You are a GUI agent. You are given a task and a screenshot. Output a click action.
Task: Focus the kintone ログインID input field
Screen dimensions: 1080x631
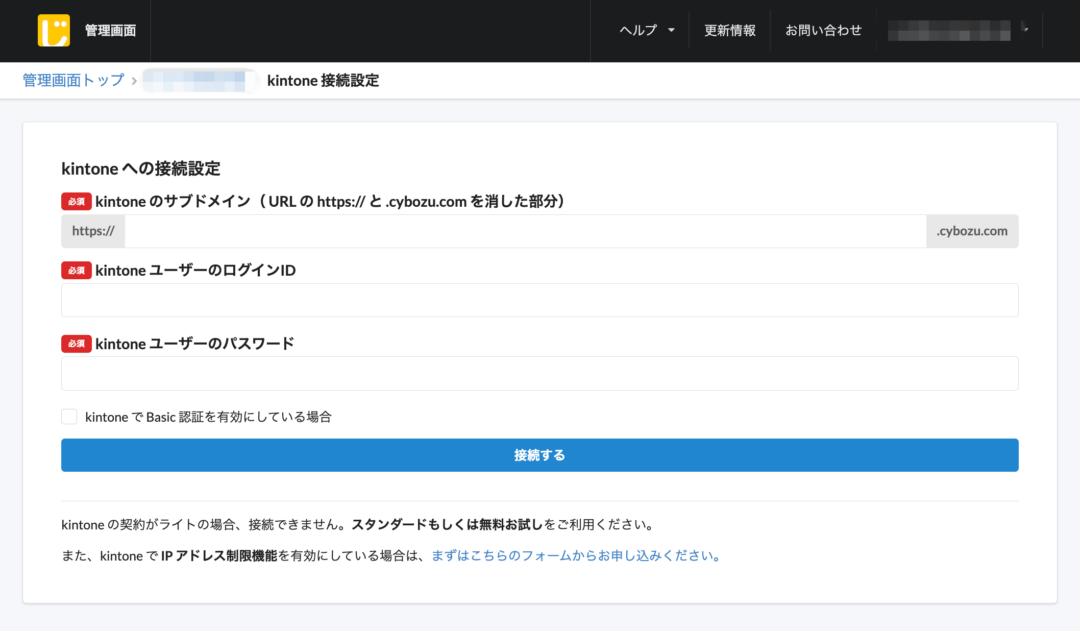540,300
